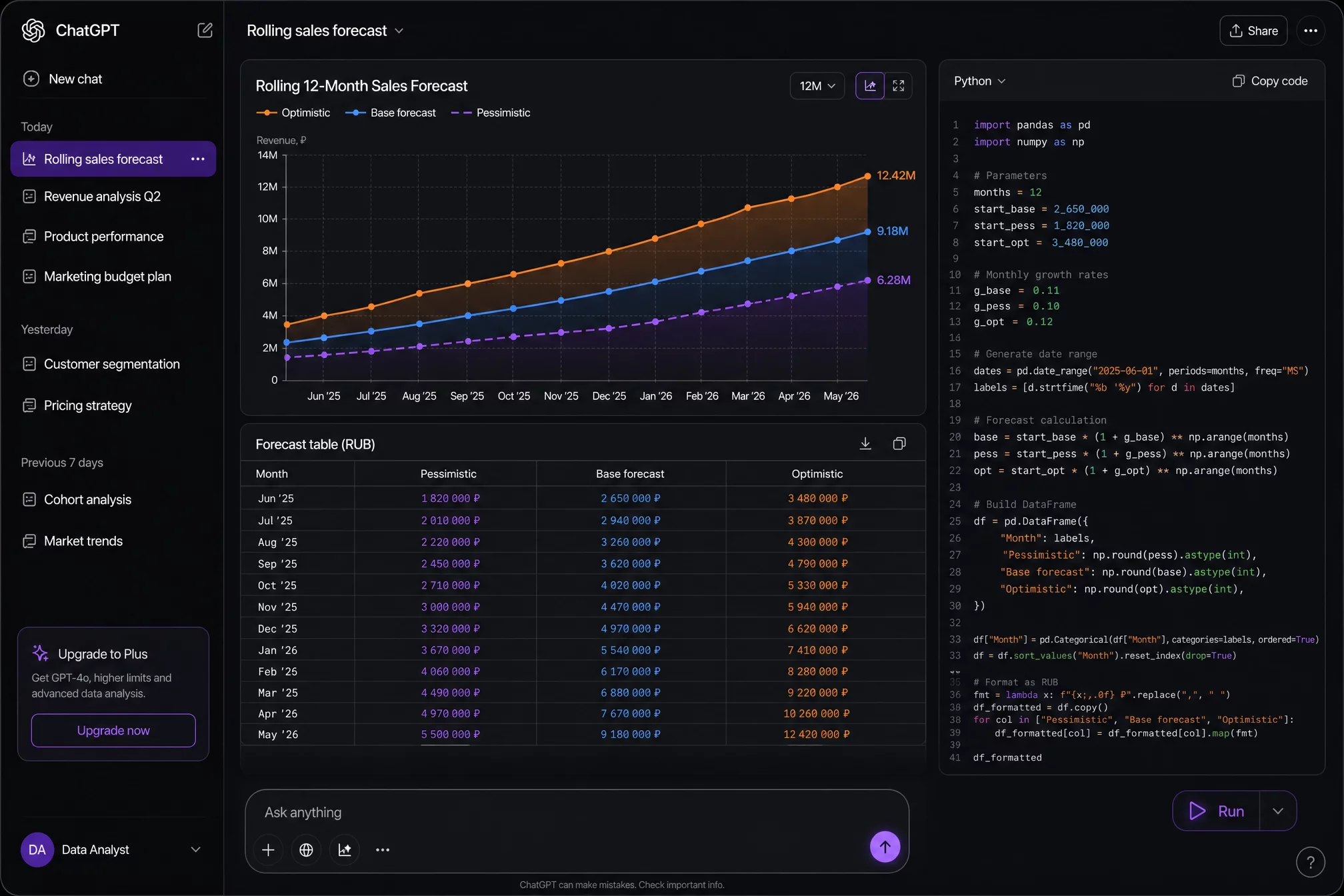Click the ChatGPT logo icon
This screenshot has height=896, width=1344.
coord(33,30)
